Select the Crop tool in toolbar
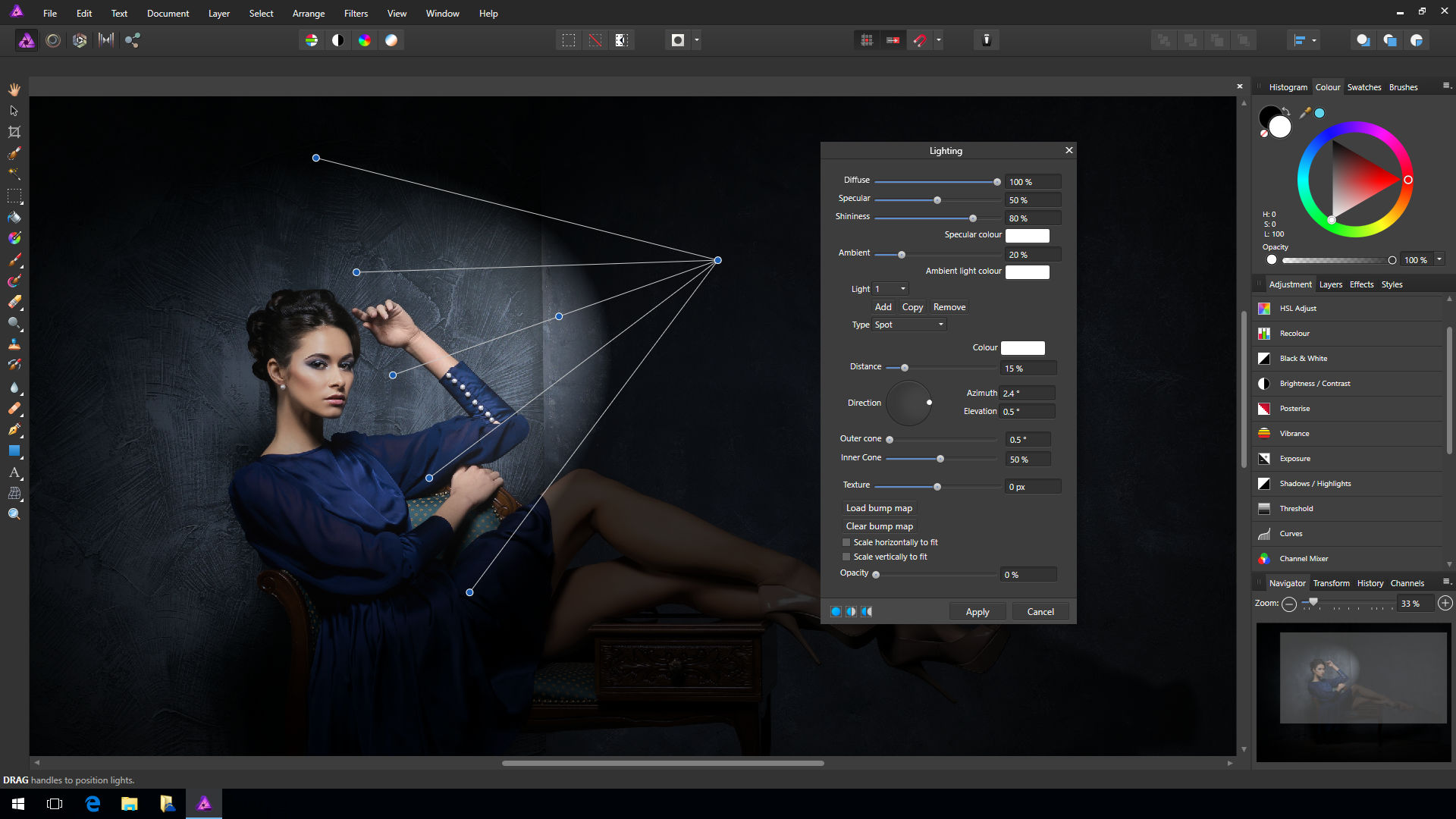 [14, 131]
